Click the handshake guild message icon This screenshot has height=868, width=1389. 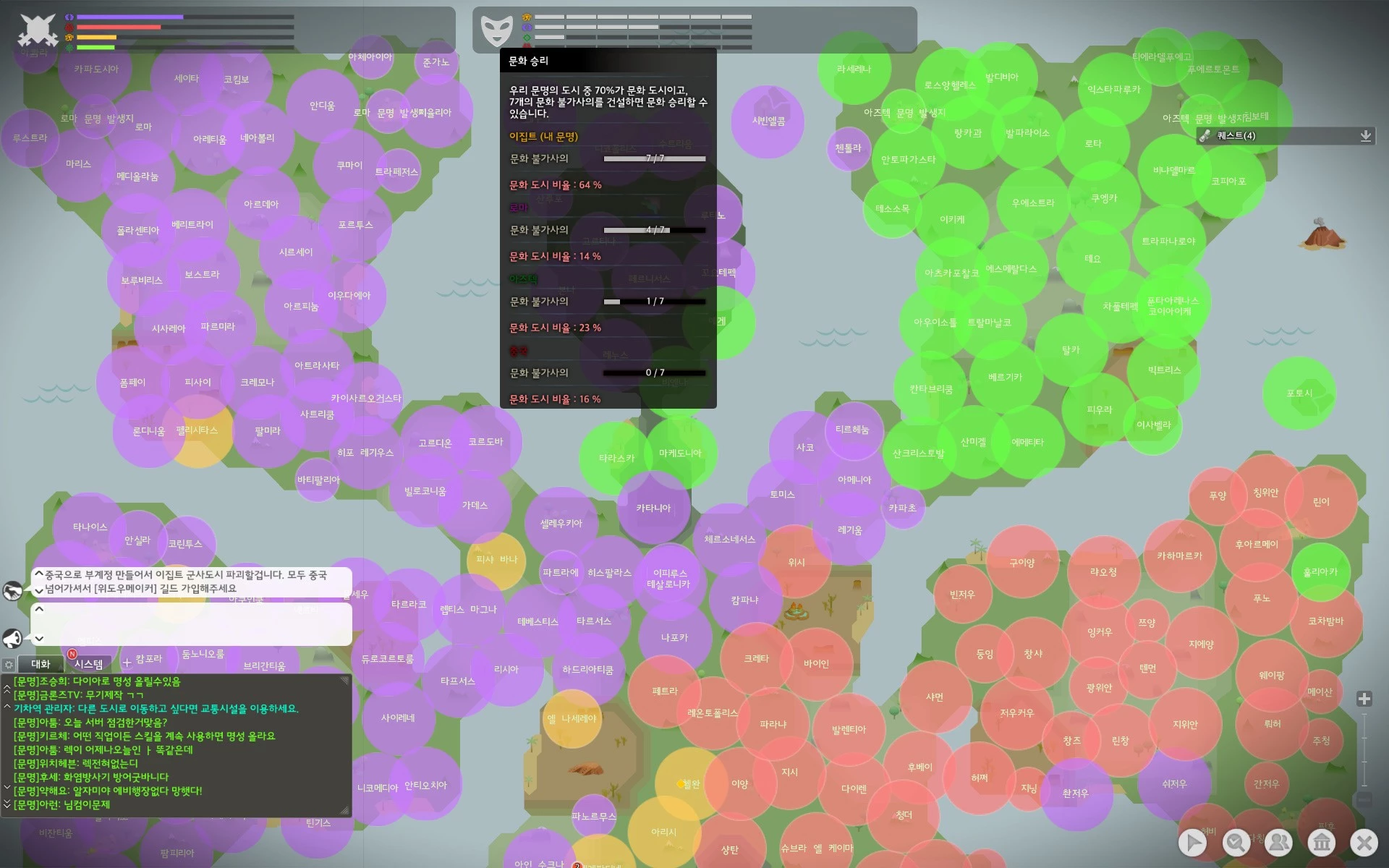12,591
